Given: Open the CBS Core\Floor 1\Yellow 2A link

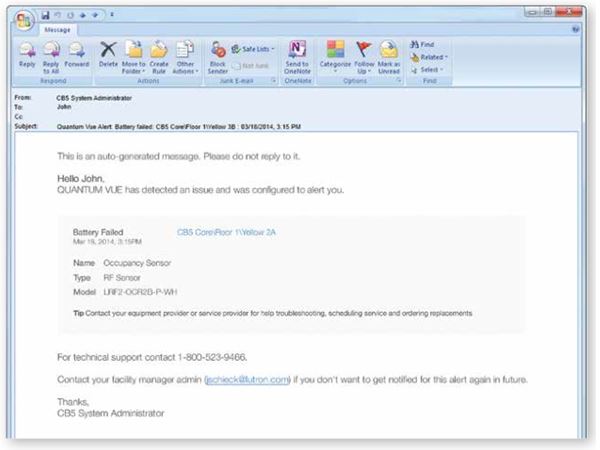Looking at the screenshot, I should tap(226, 232).
